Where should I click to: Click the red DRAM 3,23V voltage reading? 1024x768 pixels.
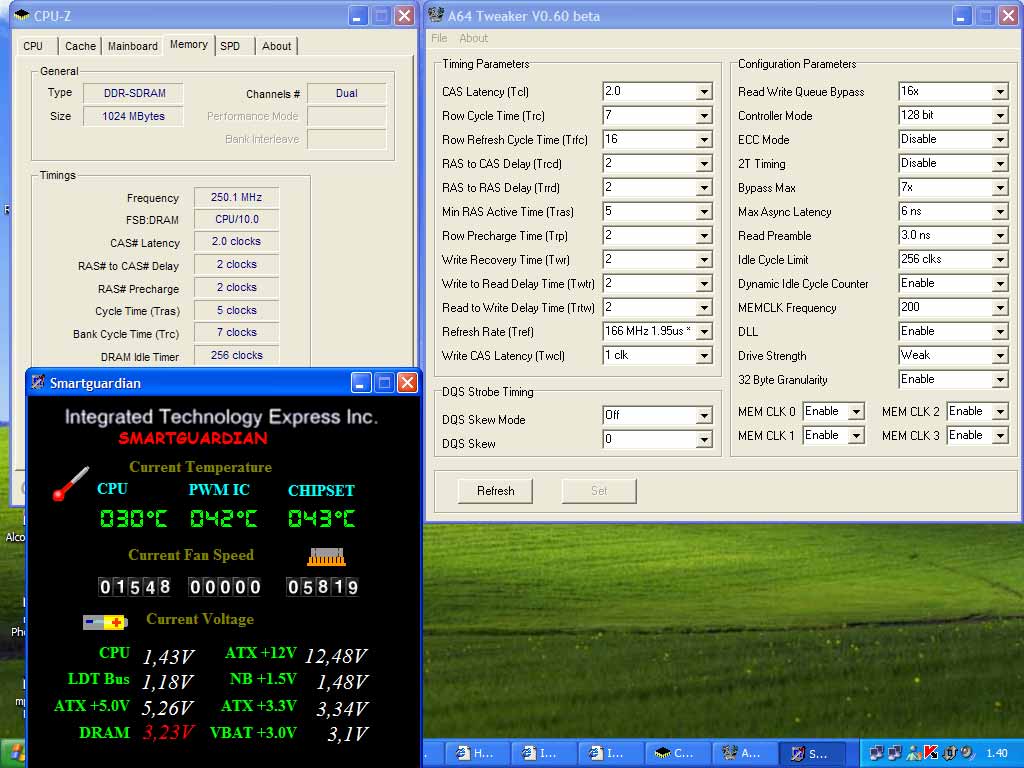tap(168, 731)
